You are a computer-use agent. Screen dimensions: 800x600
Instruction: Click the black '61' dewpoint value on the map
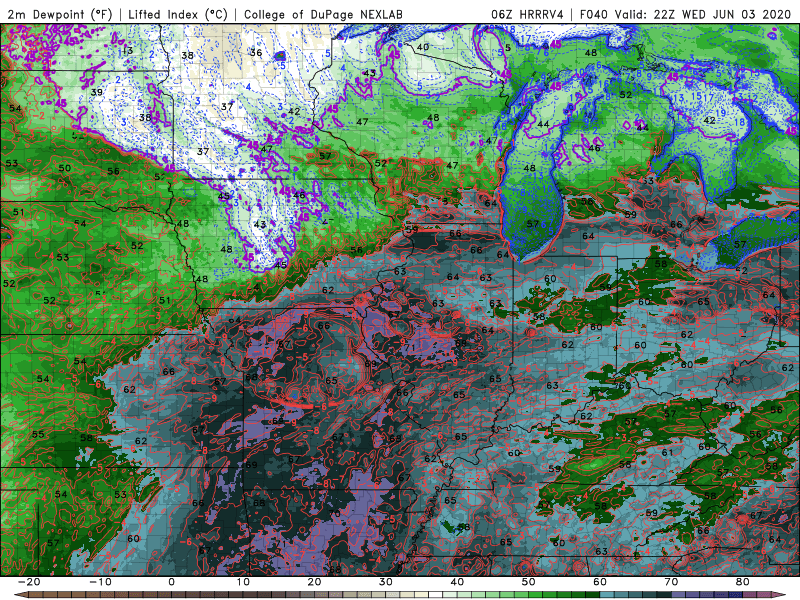(x=667, y=453)
